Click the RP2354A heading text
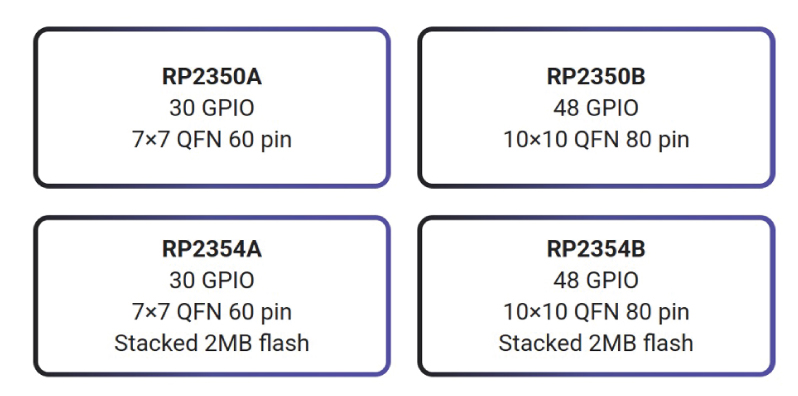This screenshot has width=798, height=396. pos(212,249)
